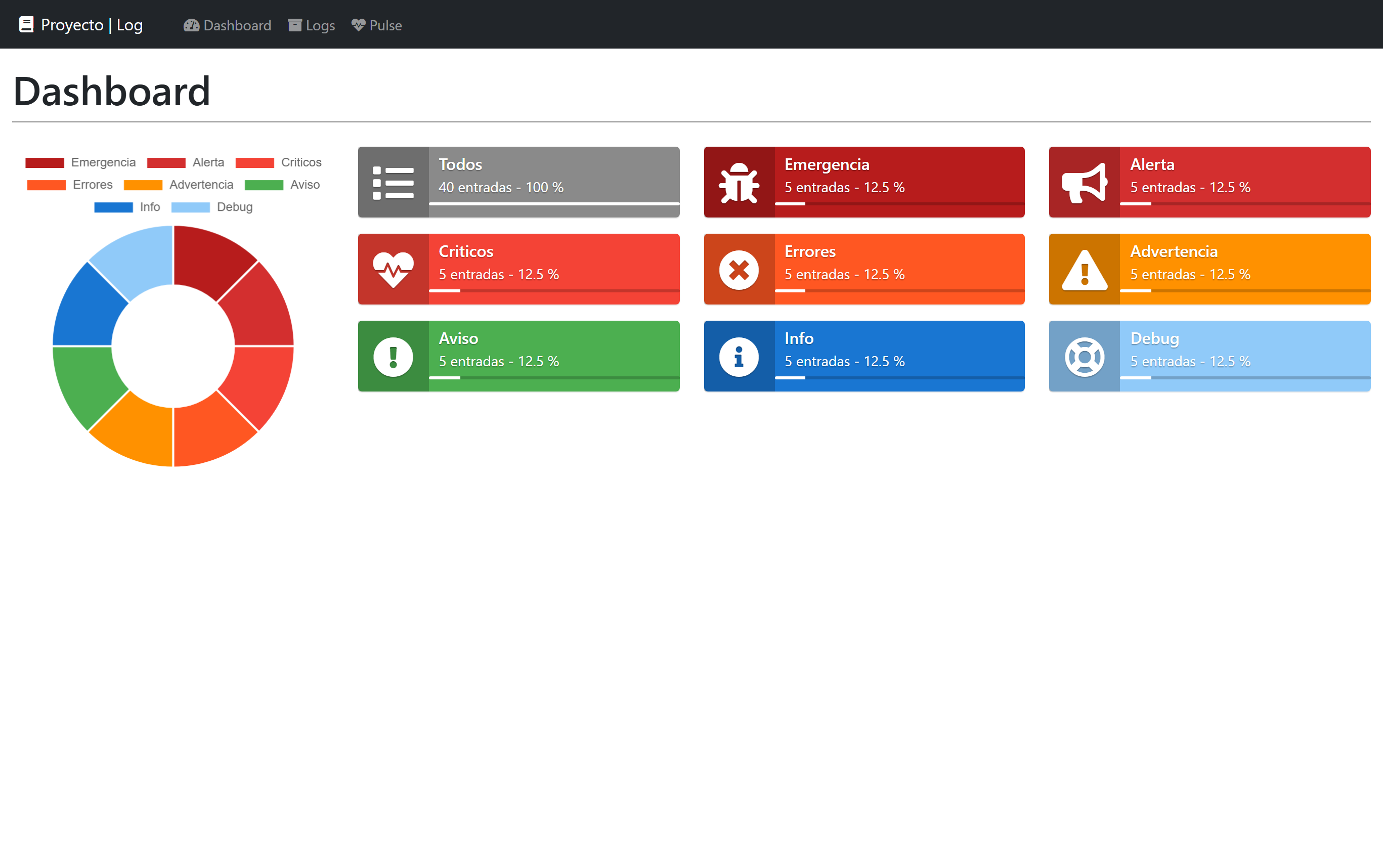1383x868 pixels.
Task: Click the Proyecto | Log brand link
Action: [x=81, y=25]
